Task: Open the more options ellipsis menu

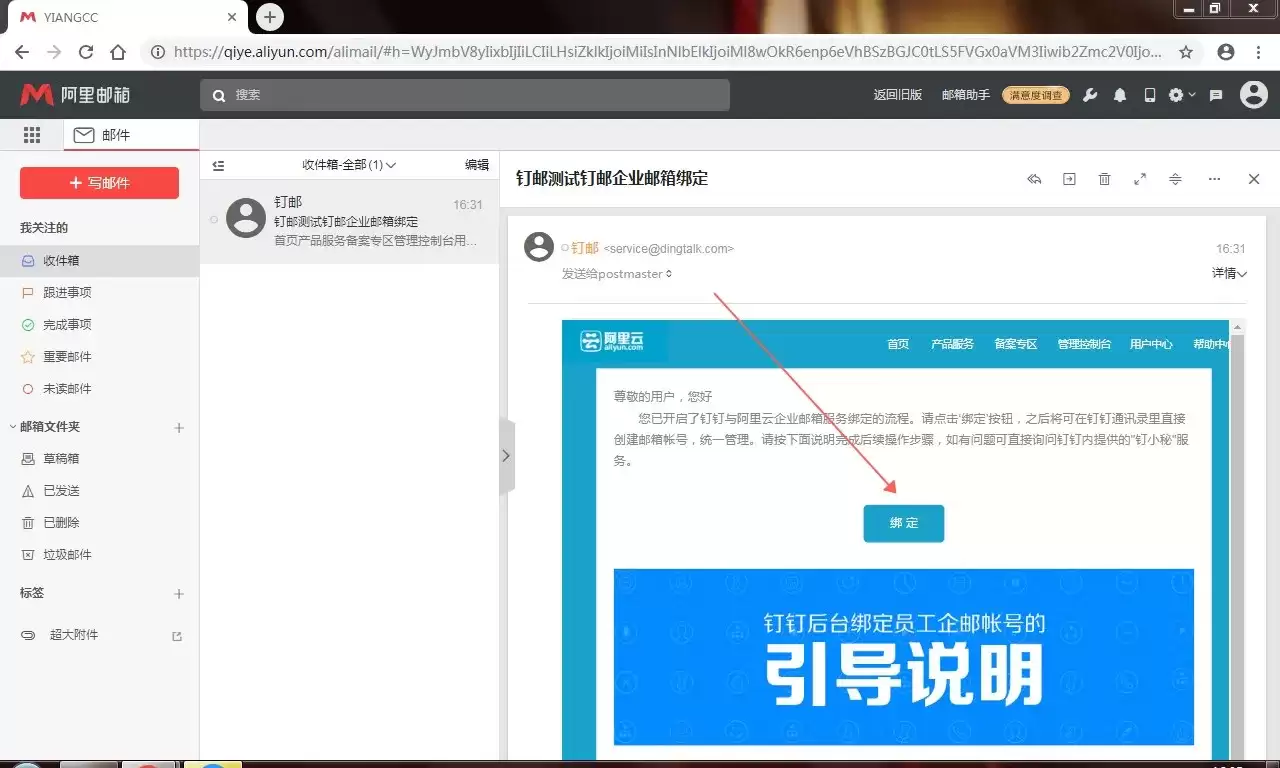Action: click(1214, 179)
